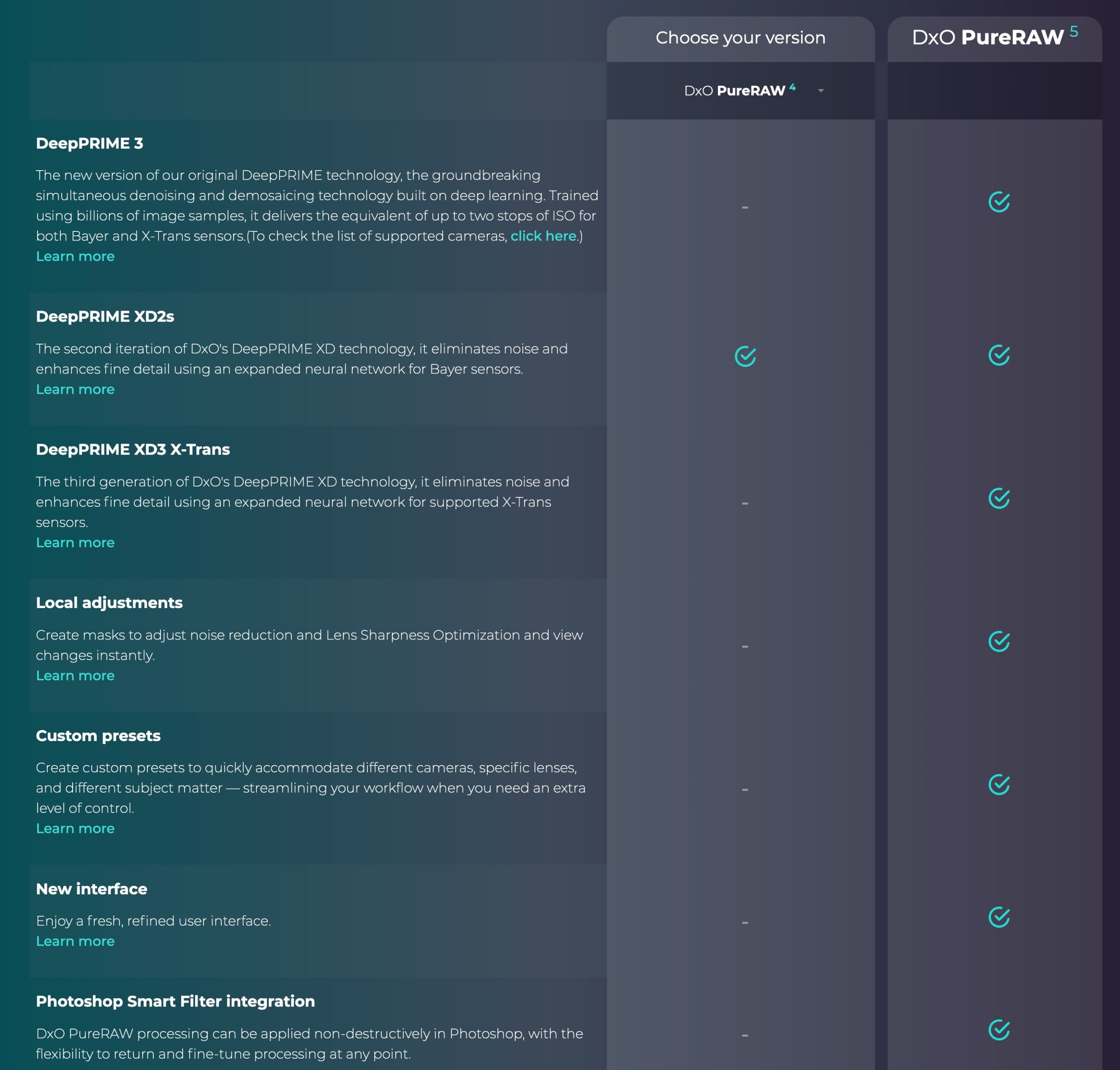1120x1070 pixels.
Task: Open Learn more under DeepPRIME XD2s
Action: point(75,390)
